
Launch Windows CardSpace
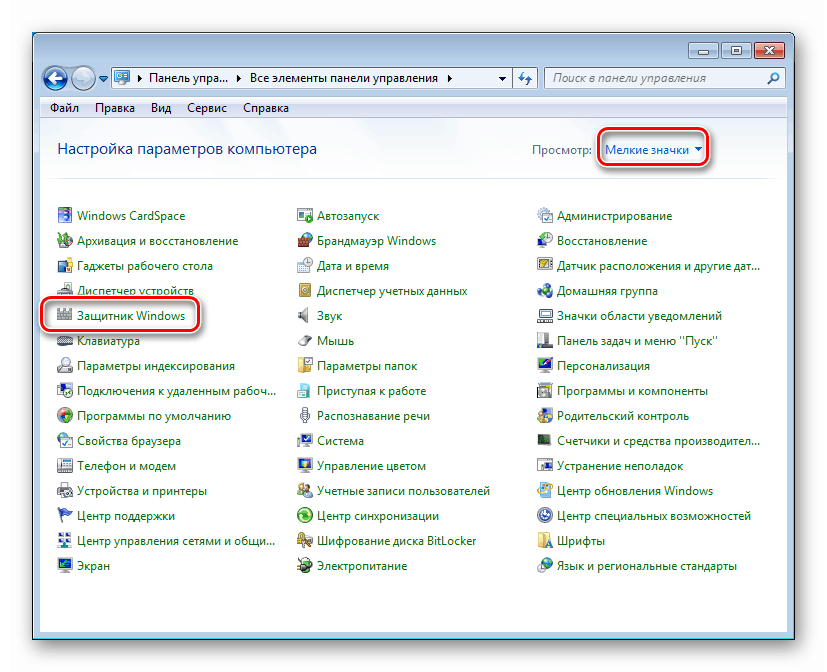[130, 215]
